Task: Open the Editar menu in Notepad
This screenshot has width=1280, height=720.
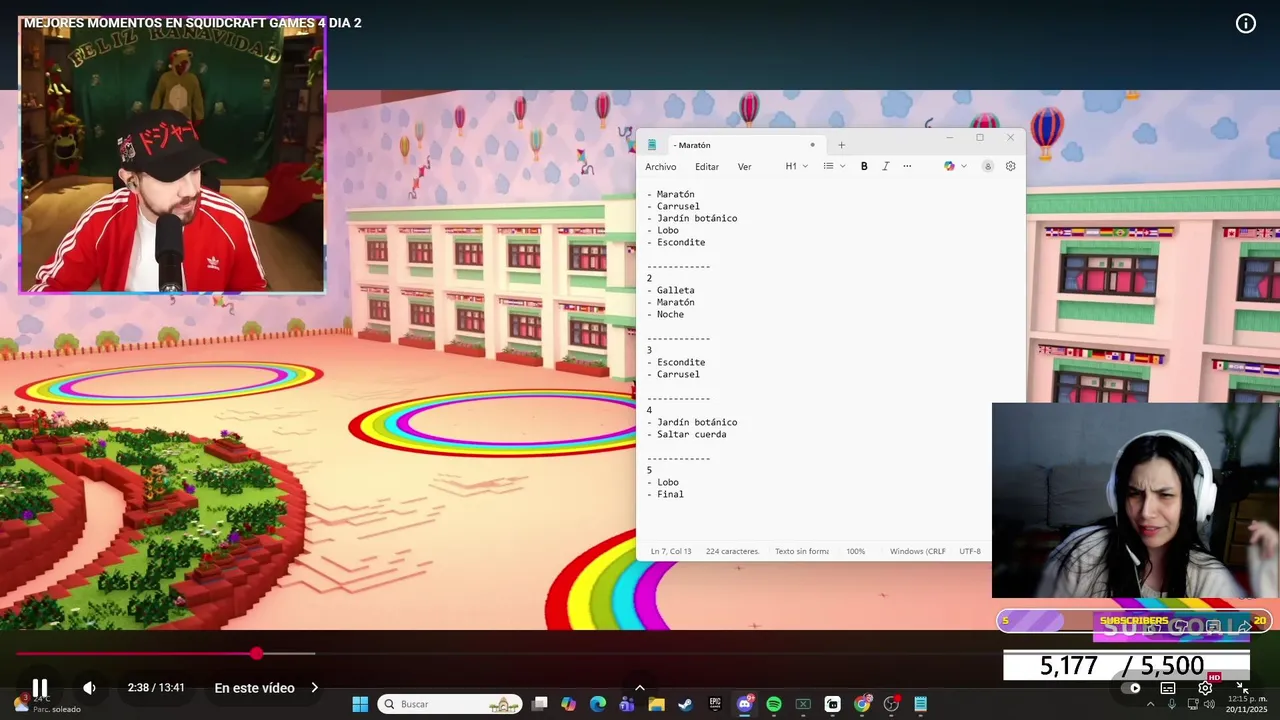Action: coord(707,167)
